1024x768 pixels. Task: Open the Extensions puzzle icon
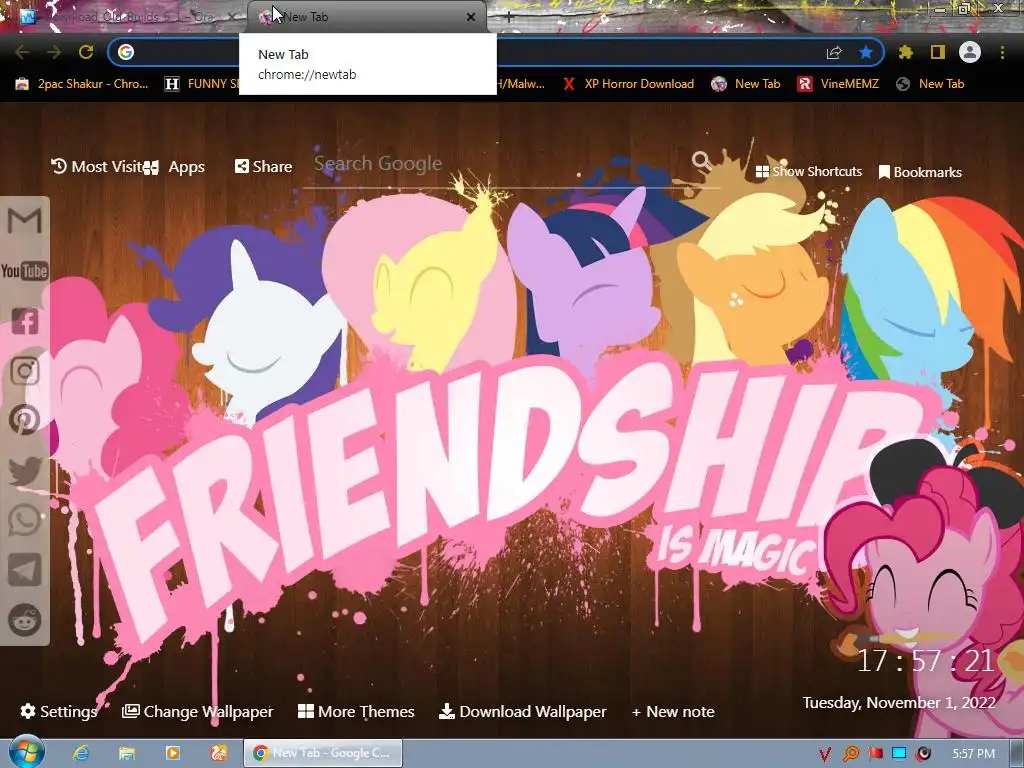(905, 52)
